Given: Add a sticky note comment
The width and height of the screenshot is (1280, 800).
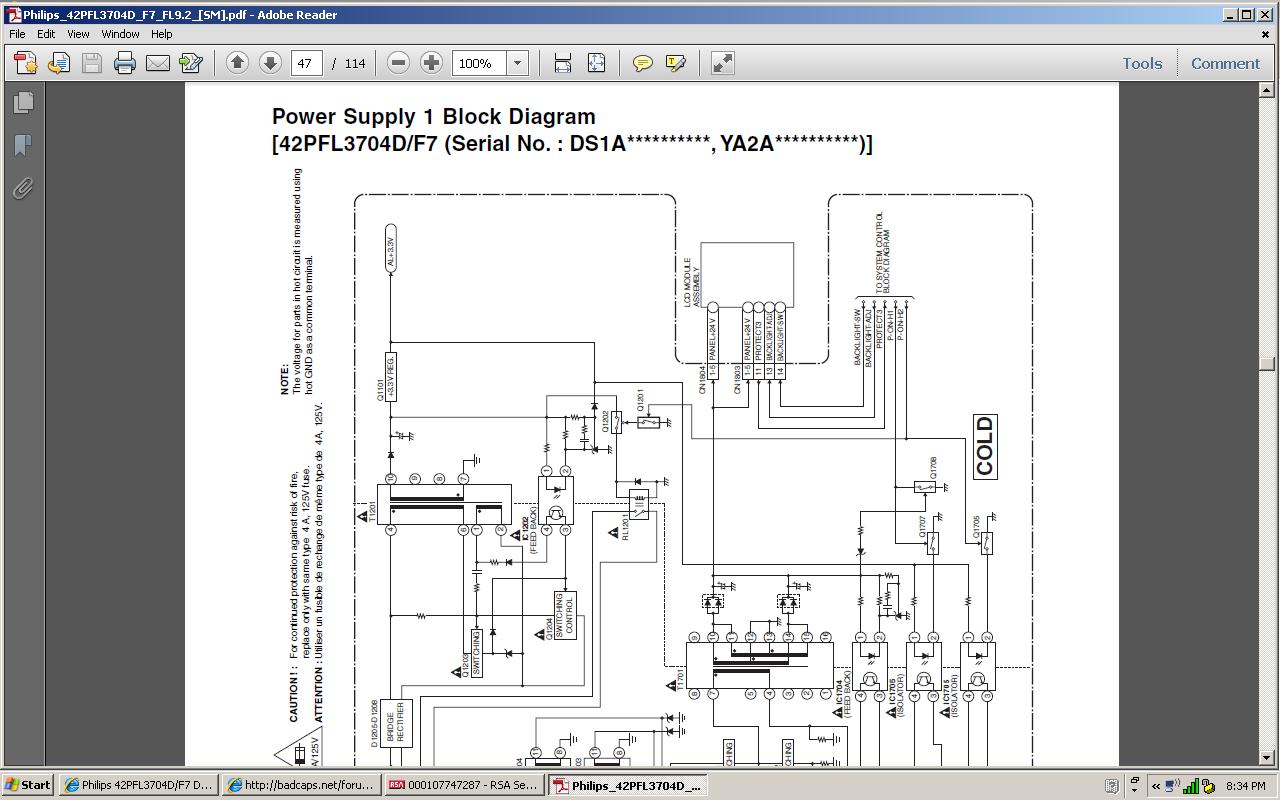Looking at the screenshot, I should (643, 63).
